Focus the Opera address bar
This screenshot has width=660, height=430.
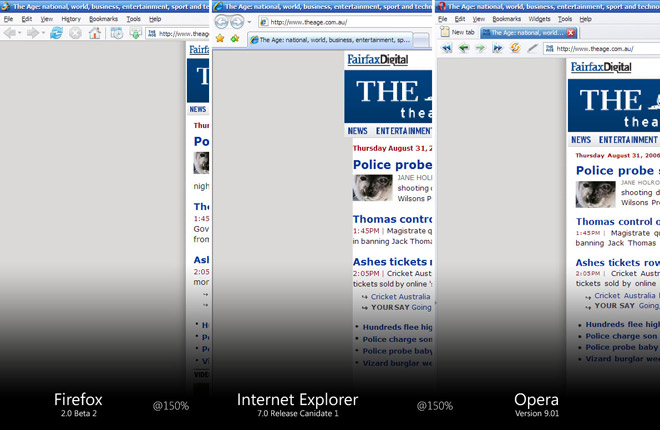[x=602, y=49]
